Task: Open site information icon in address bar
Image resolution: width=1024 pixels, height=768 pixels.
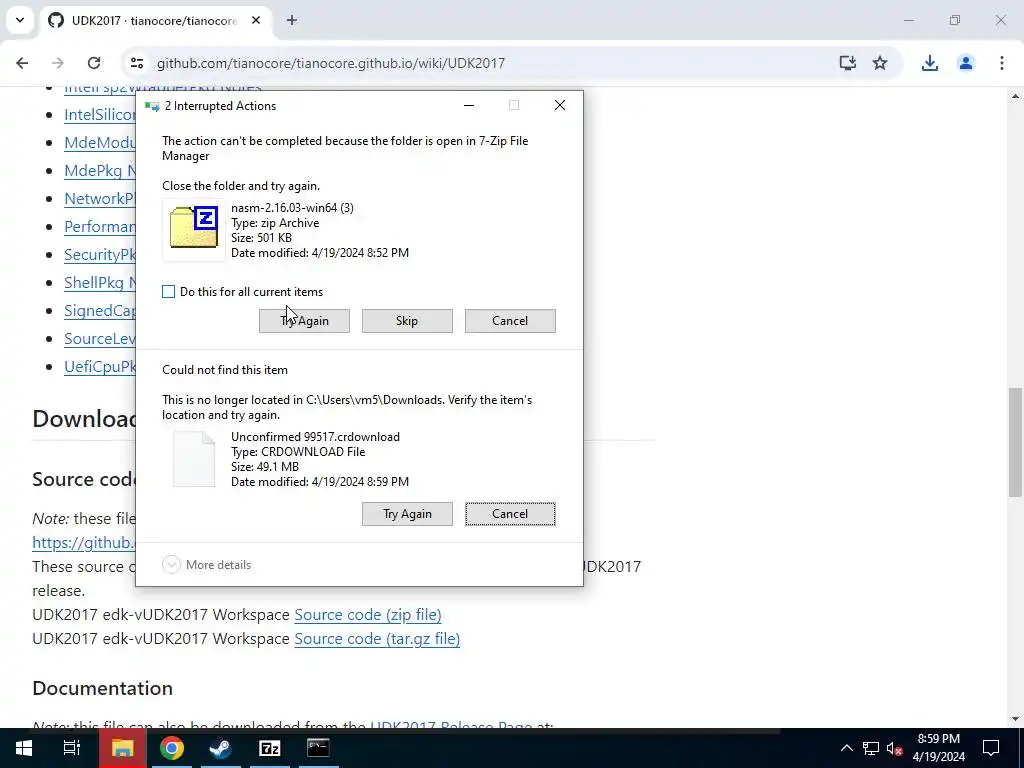Action: (x=136, y=63)
